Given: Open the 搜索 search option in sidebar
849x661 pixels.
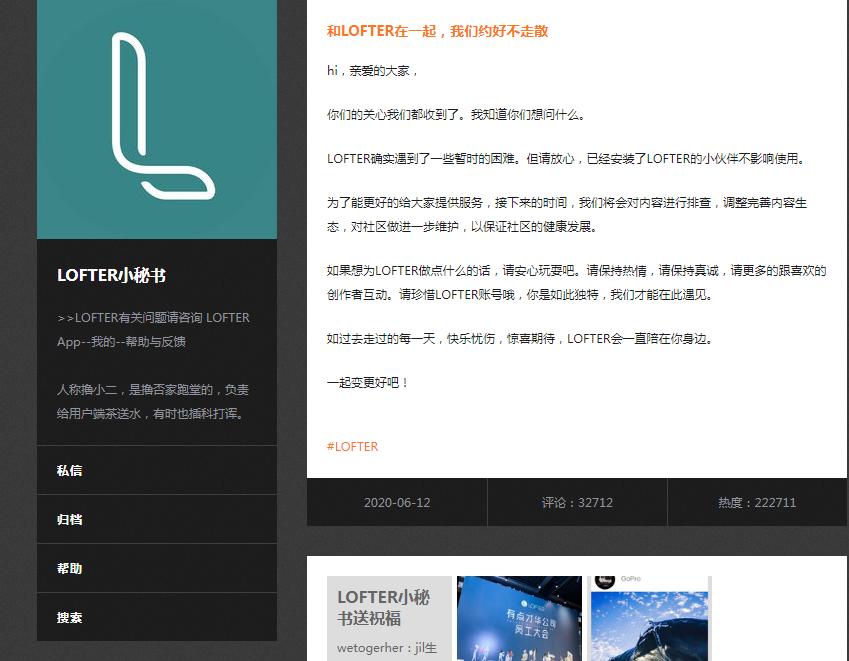Looking at the screenshot, I should (68, 617).
